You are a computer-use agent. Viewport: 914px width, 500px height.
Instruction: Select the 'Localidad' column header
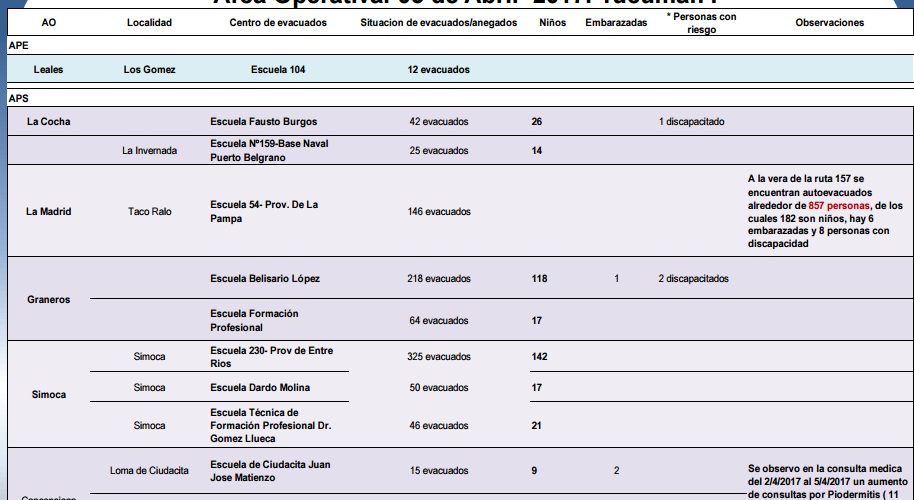(x=149, y=23)
